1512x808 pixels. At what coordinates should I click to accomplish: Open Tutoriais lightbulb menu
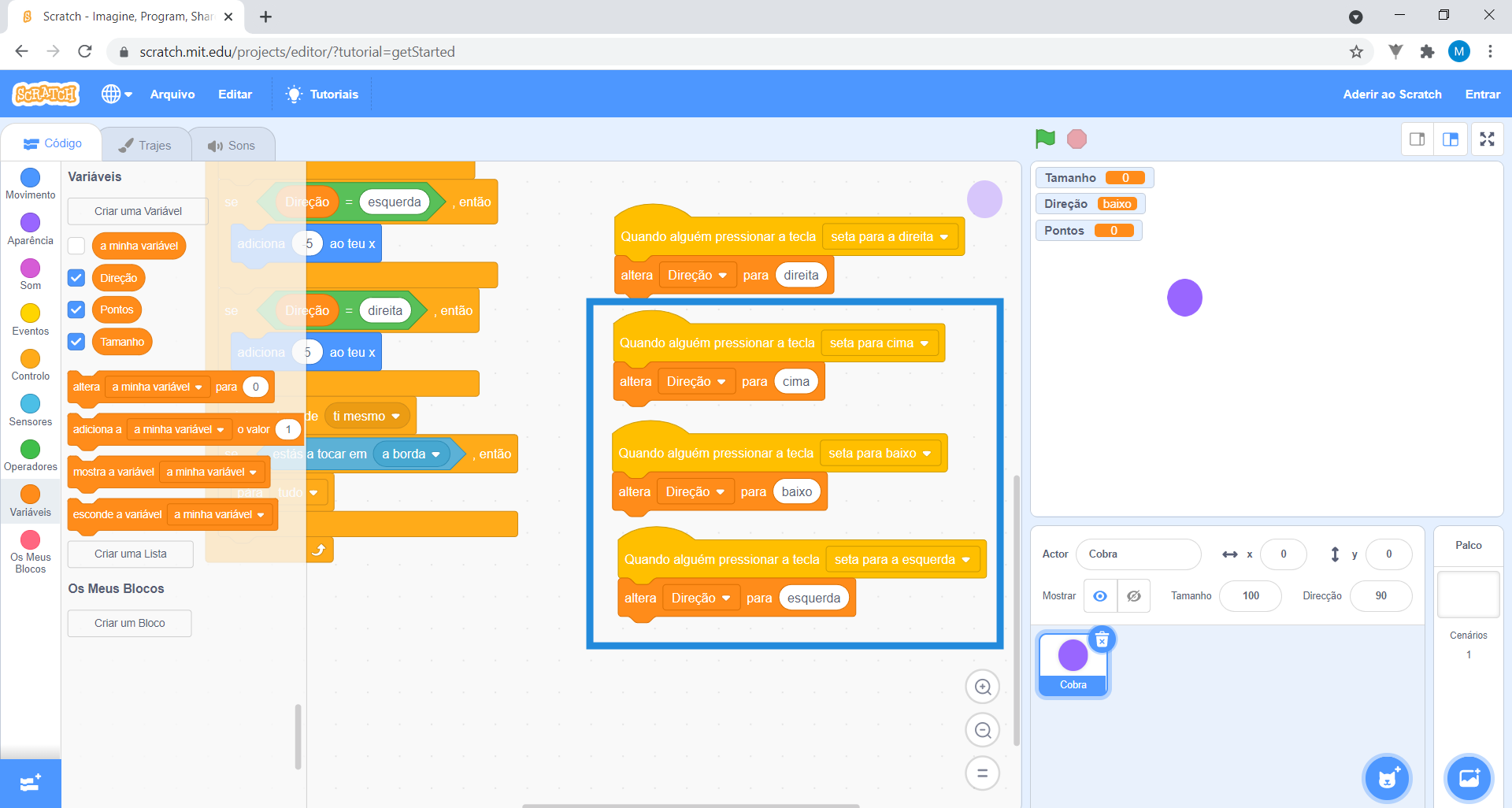322,94
